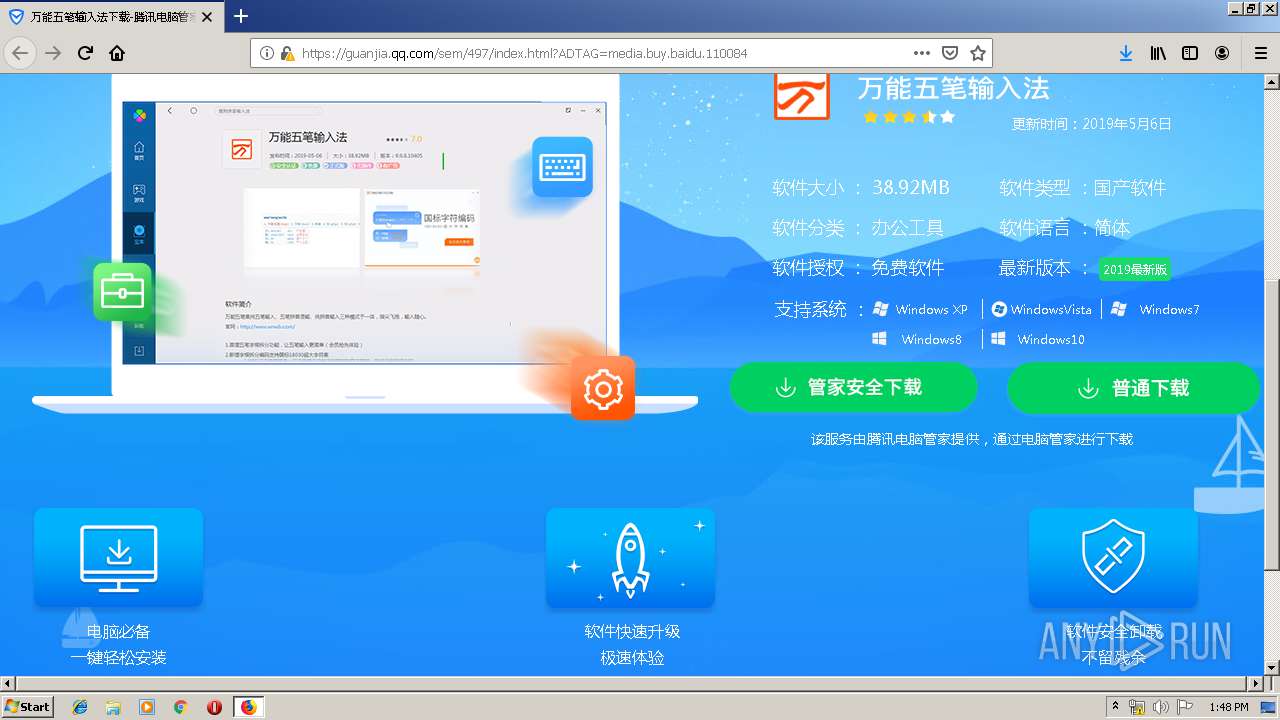1280x720 pixels.
Task: Click the 万能五笔输入法 app logo
Action: click(x=802, y=96)
